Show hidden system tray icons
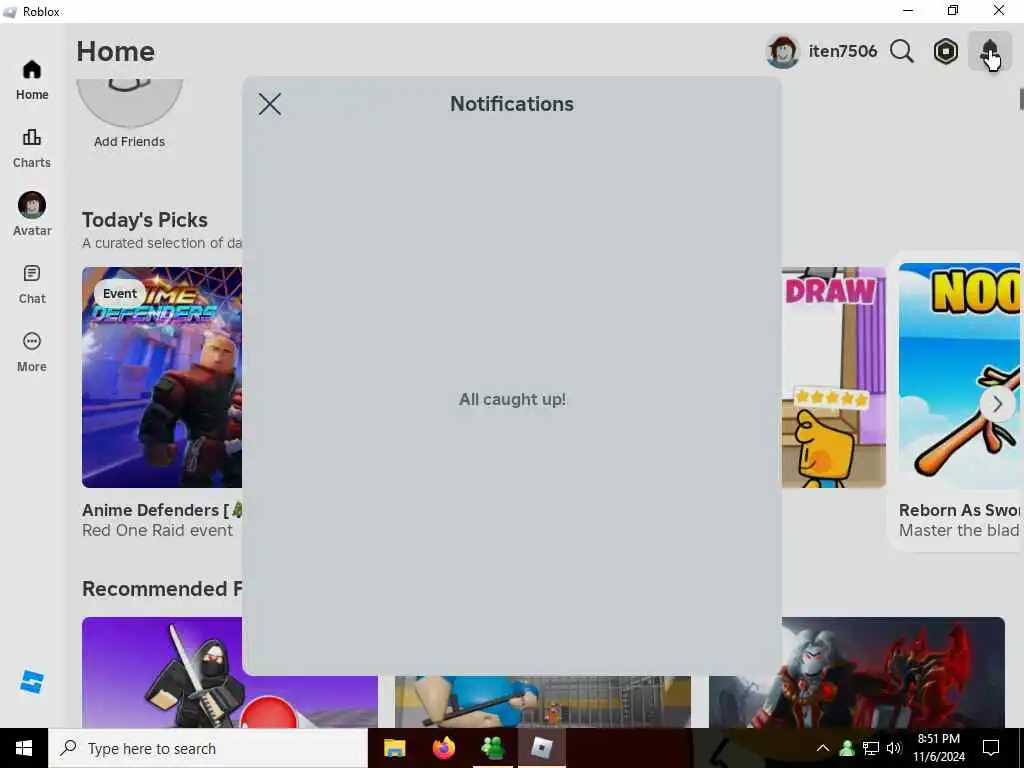The height and width of the screenshot is (768, 1024). (823, 748)
